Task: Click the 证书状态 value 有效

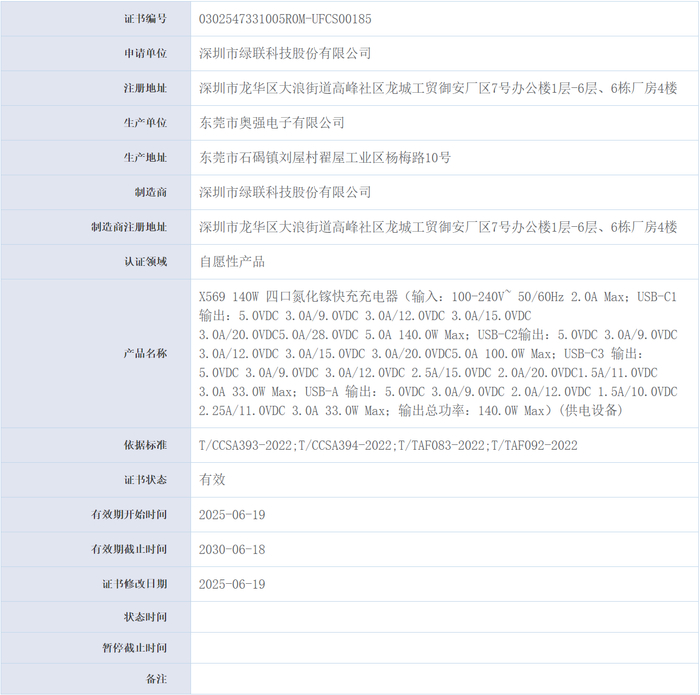Action: 212,480
